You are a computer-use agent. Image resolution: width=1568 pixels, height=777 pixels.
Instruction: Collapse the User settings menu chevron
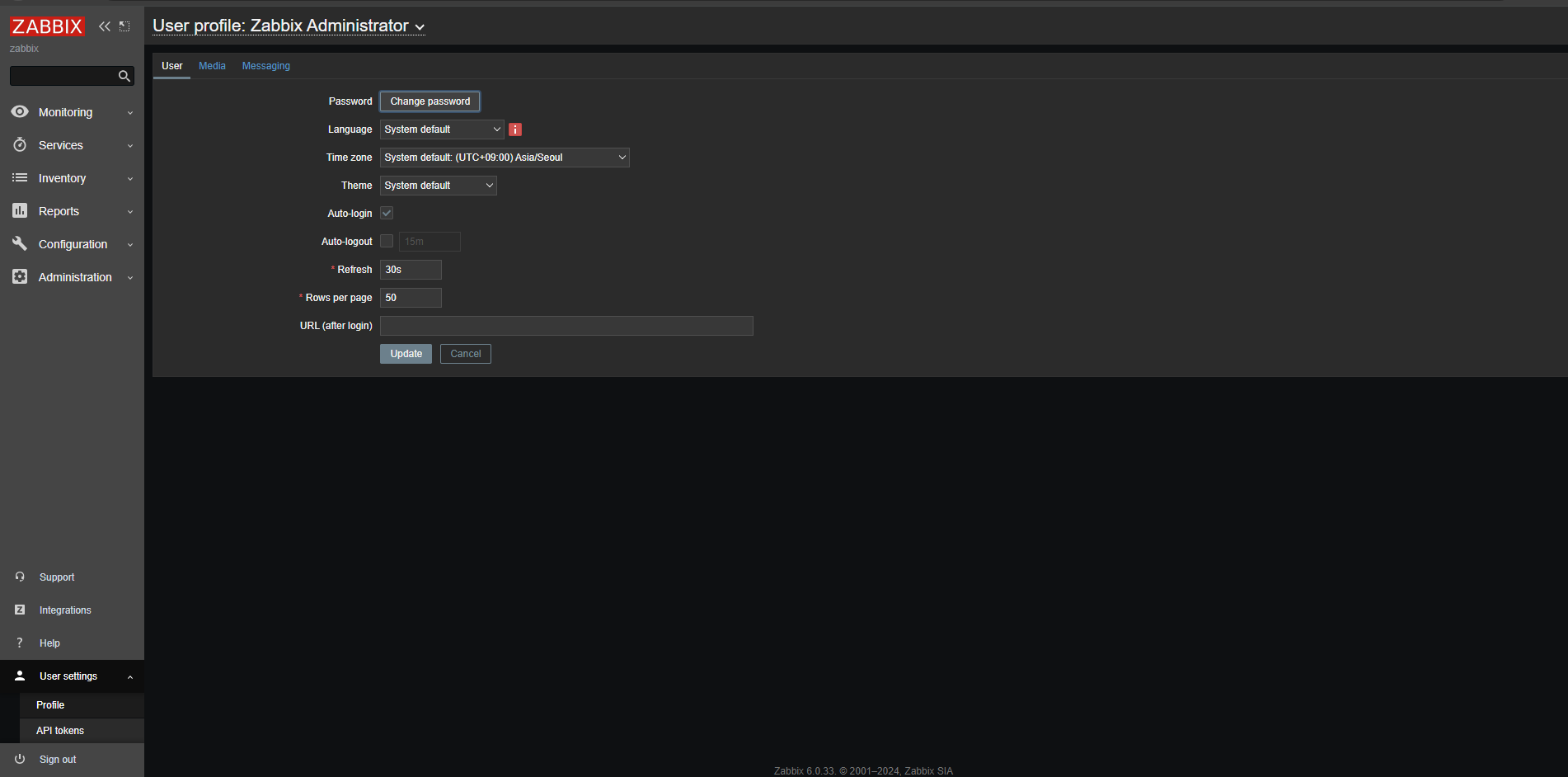point(130,677)
